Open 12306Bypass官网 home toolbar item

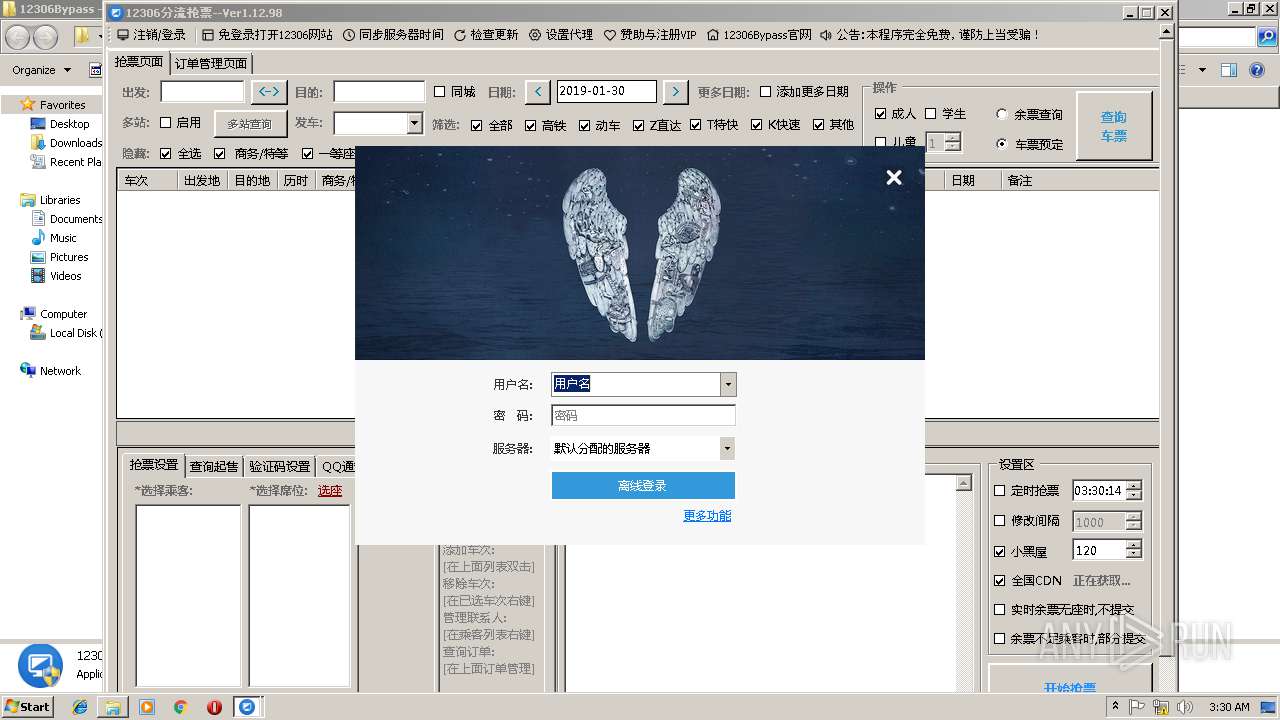pyautogui.click(x=759, y=34)
